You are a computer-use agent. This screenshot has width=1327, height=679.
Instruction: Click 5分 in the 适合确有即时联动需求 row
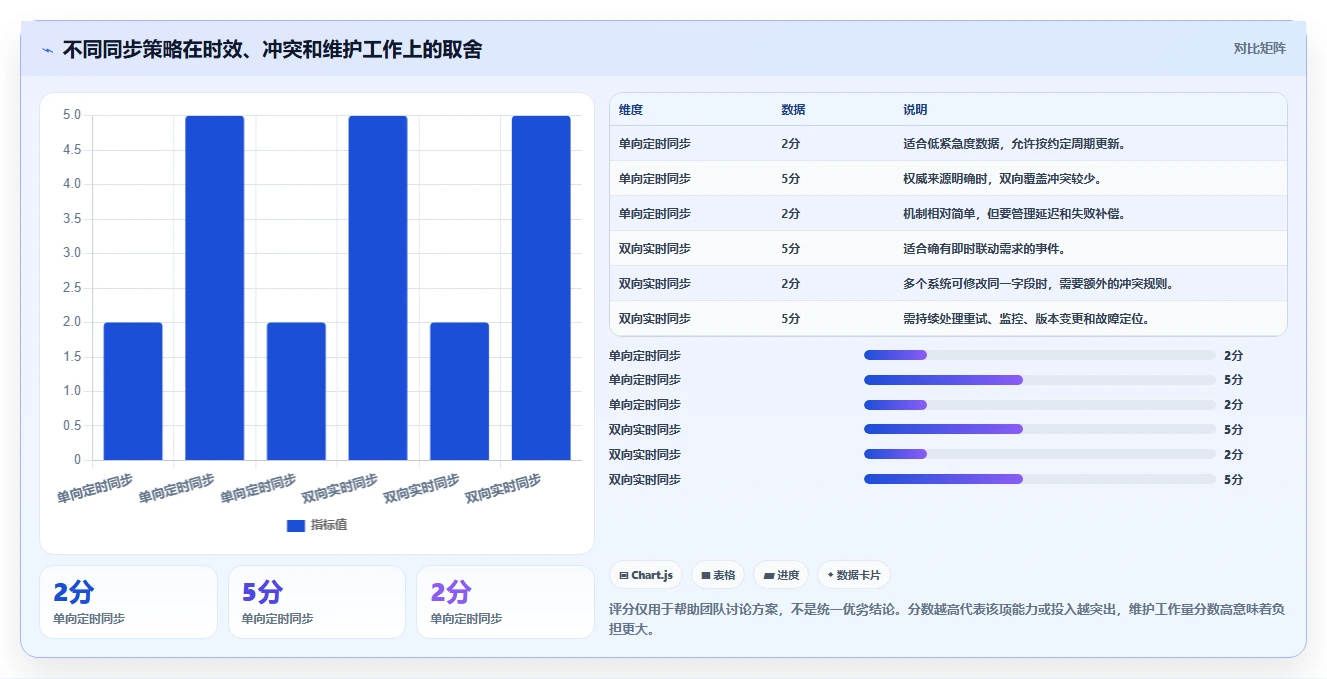click(790, 249)
